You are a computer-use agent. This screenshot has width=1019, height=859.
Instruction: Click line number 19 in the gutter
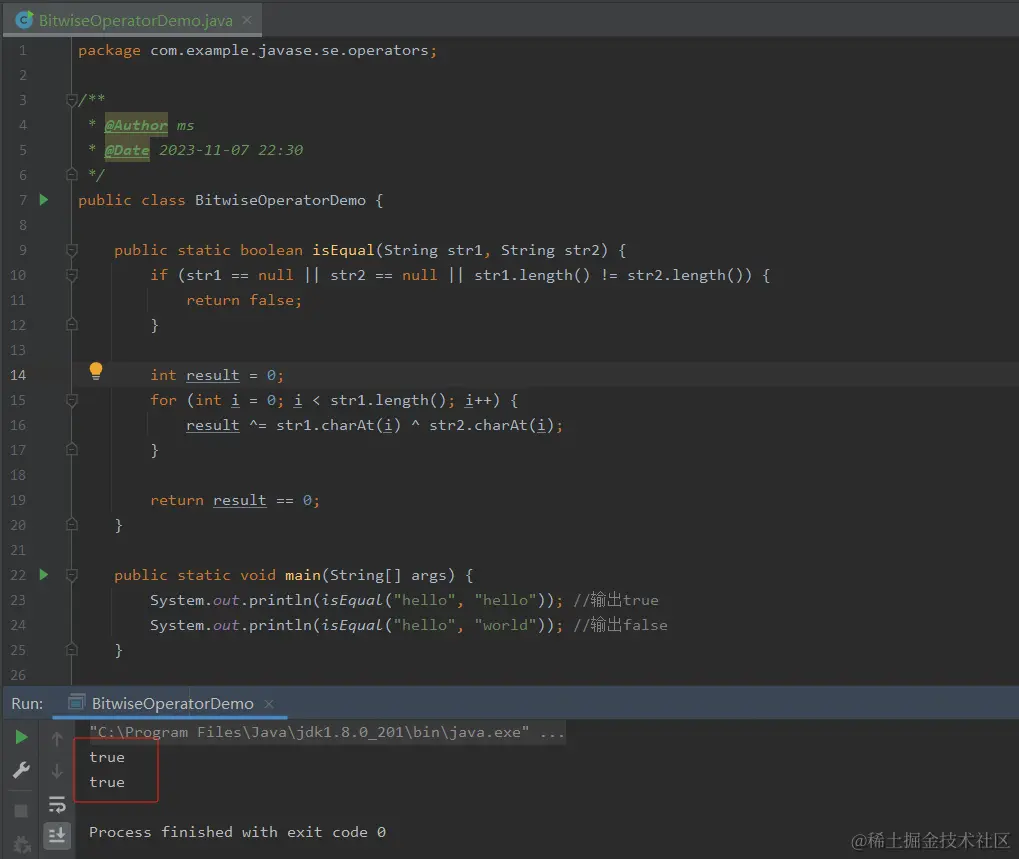[x=18, y=500]
